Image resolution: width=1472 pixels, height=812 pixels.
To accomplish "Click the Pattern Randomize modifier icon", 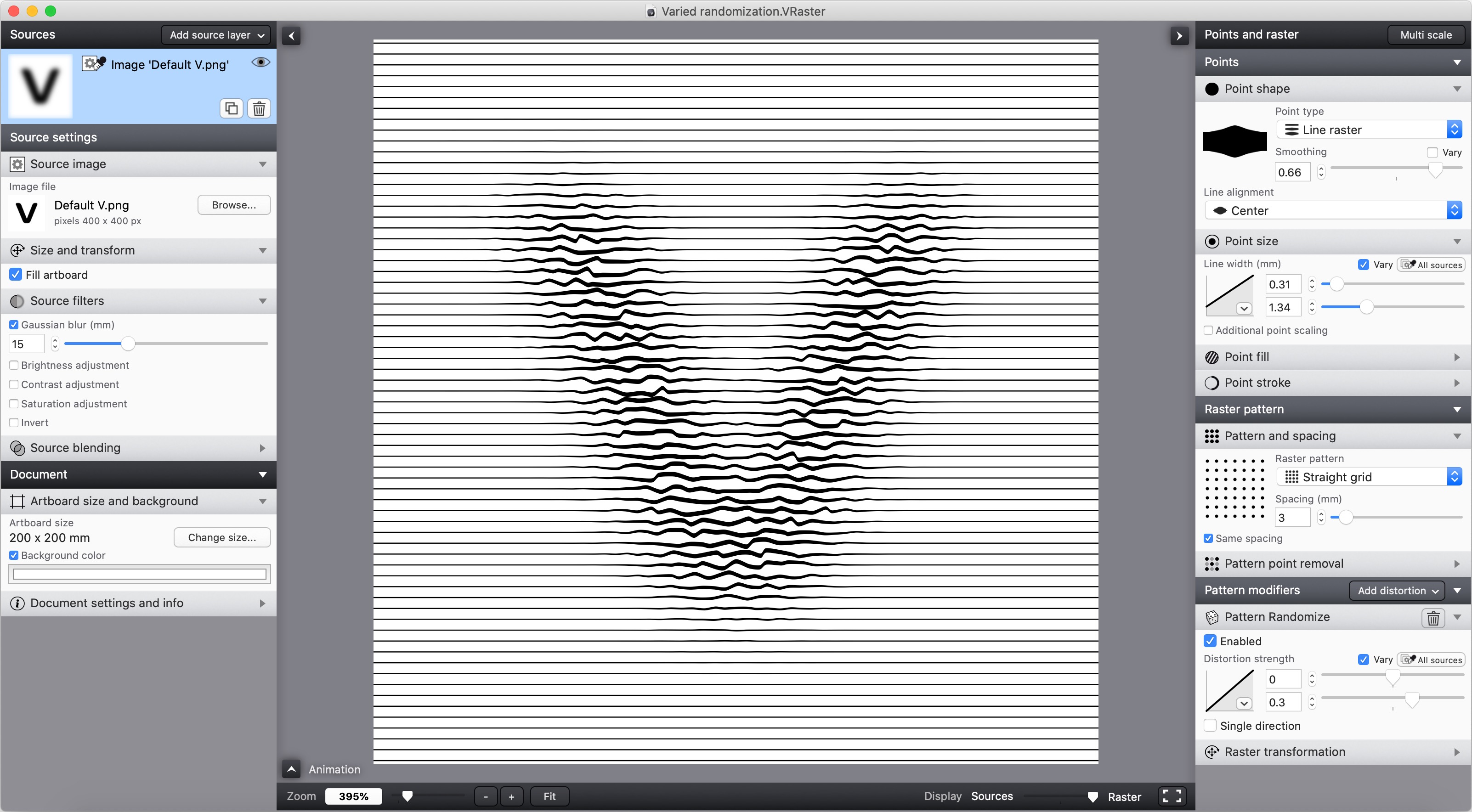I will pyautogui.click(x=1211, y=616).
